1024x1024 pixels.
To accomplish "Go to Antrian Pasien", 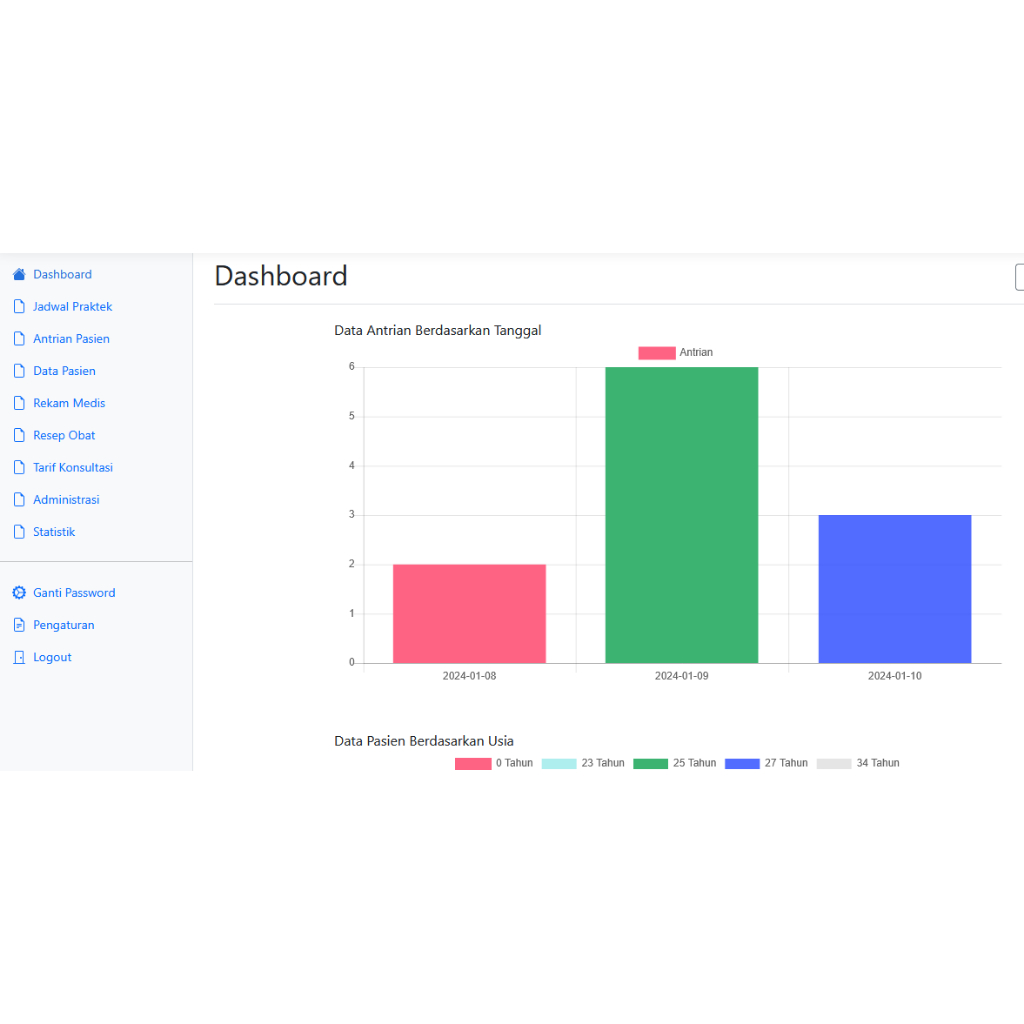I will 71,338.
